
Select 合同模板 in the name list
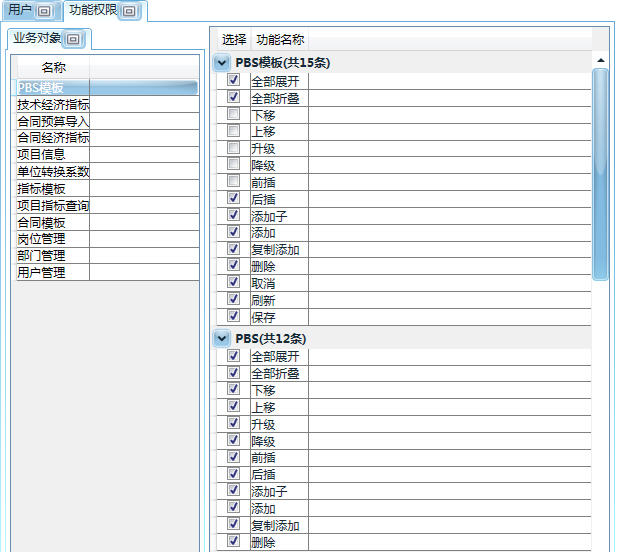coord(107,223)
